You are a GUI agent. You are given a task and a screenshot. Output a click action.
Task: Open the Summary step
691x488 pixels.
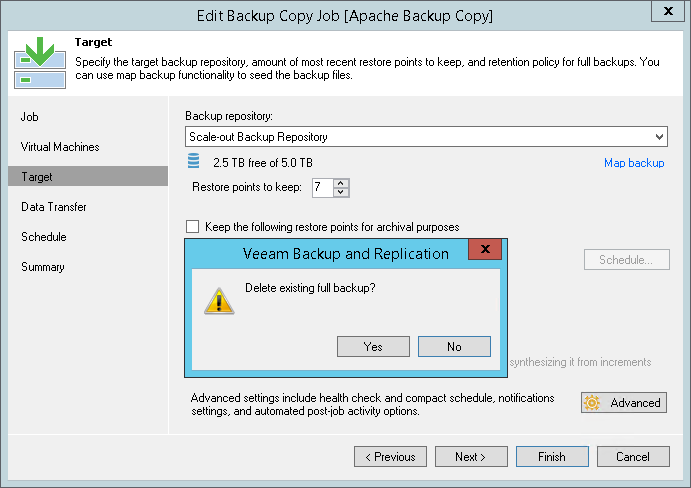point(43,267)
